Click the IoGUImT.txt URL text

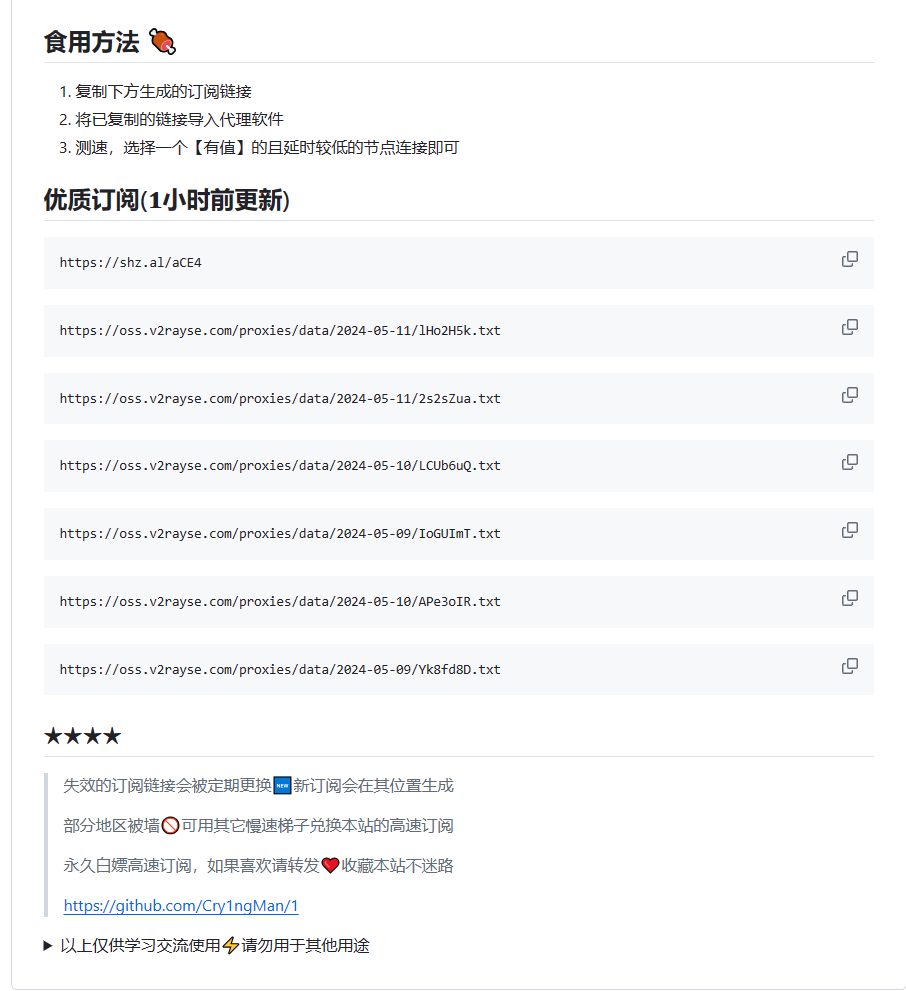point(280,533)
